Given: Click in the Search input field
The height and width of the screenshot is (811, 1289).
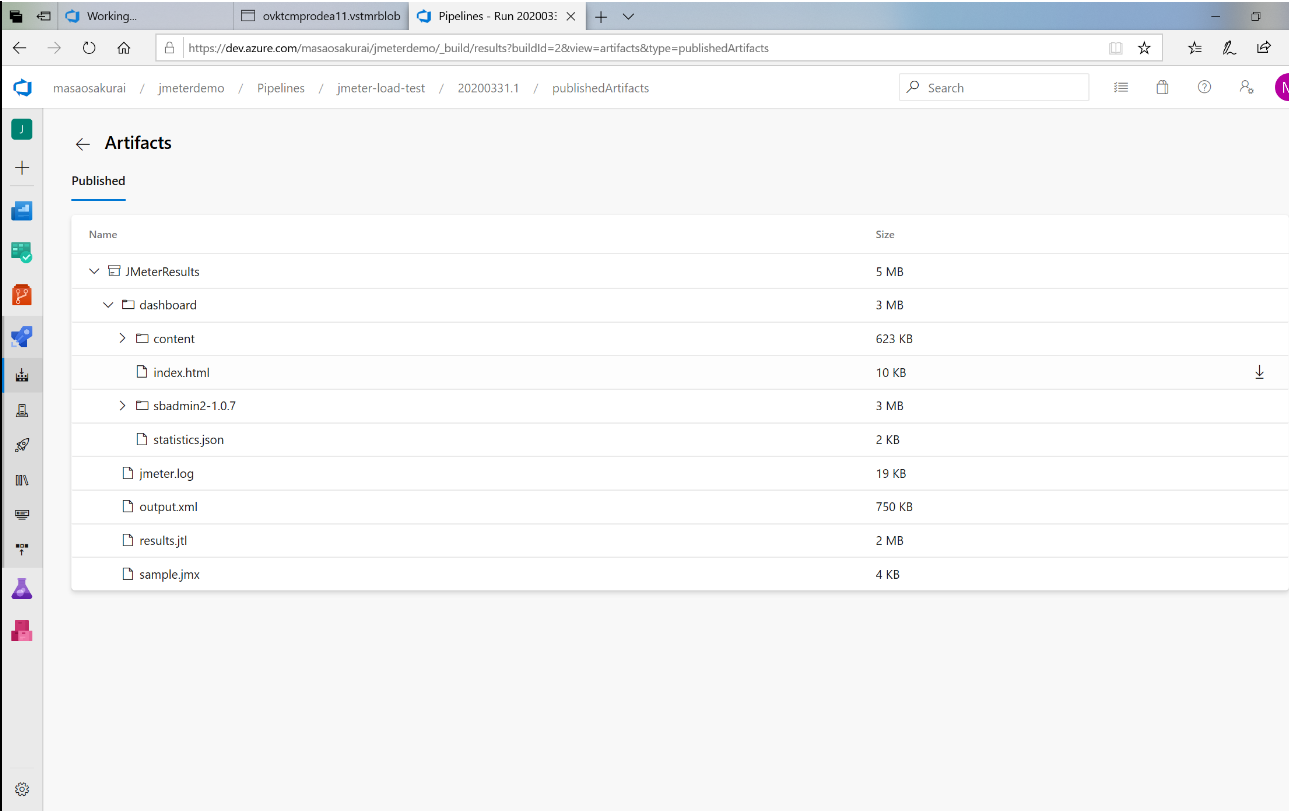Looking at the screenshot, I should click(x=1000, y=88).
